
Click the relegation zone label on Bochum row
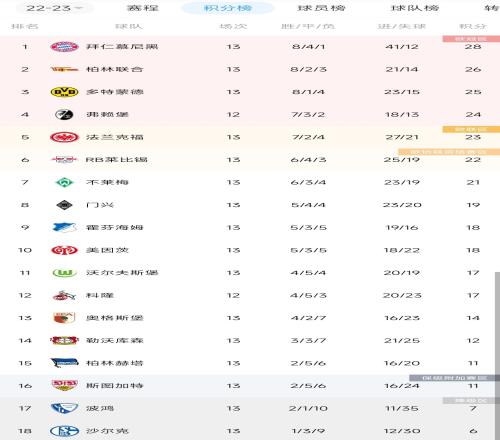(x=471, y=401)
